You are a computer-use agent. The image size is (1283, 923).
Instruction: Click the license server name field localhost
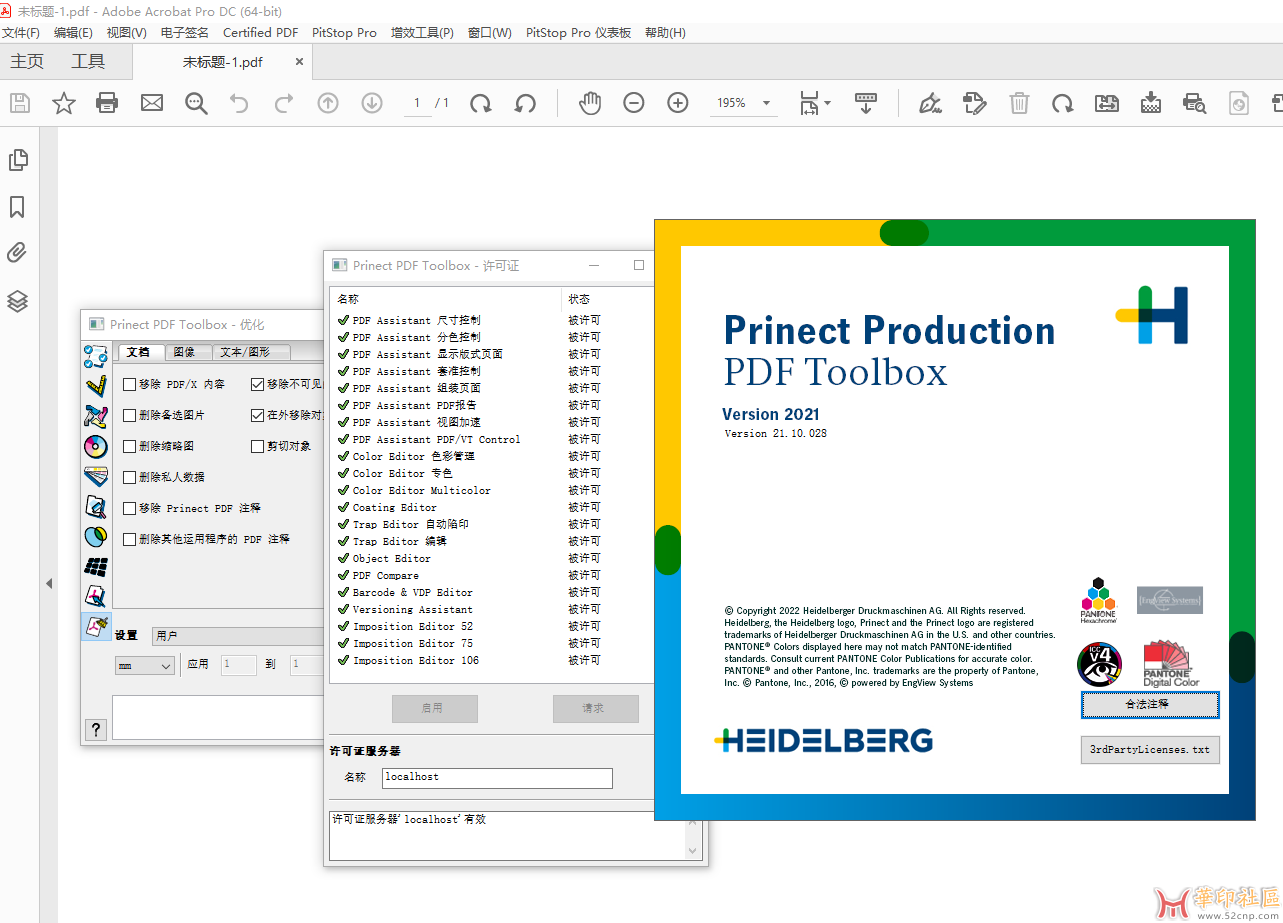(x=496, y=777)
